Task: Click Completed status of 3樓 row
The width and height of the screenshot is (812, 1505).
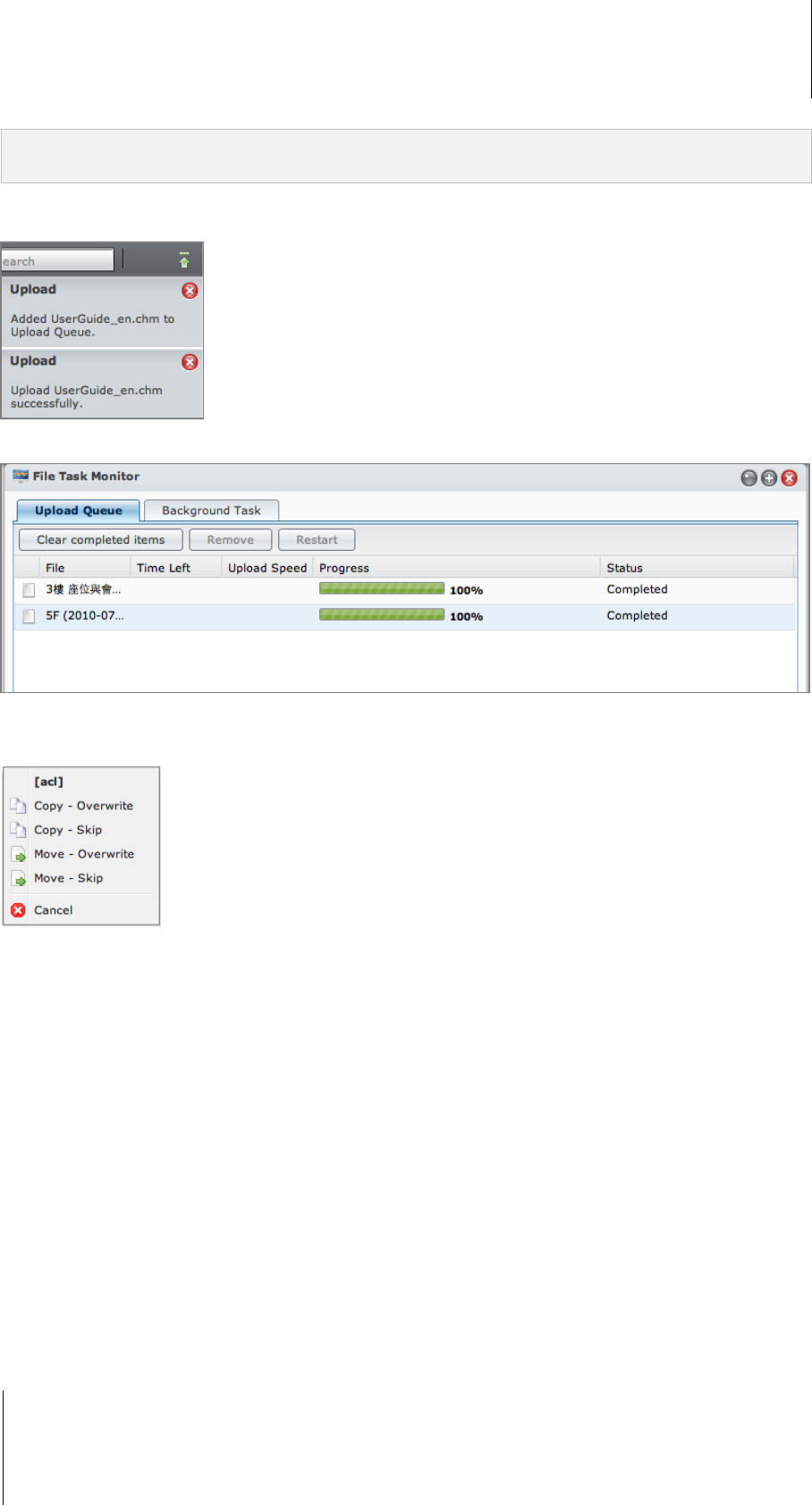Action: coord(637,589)
